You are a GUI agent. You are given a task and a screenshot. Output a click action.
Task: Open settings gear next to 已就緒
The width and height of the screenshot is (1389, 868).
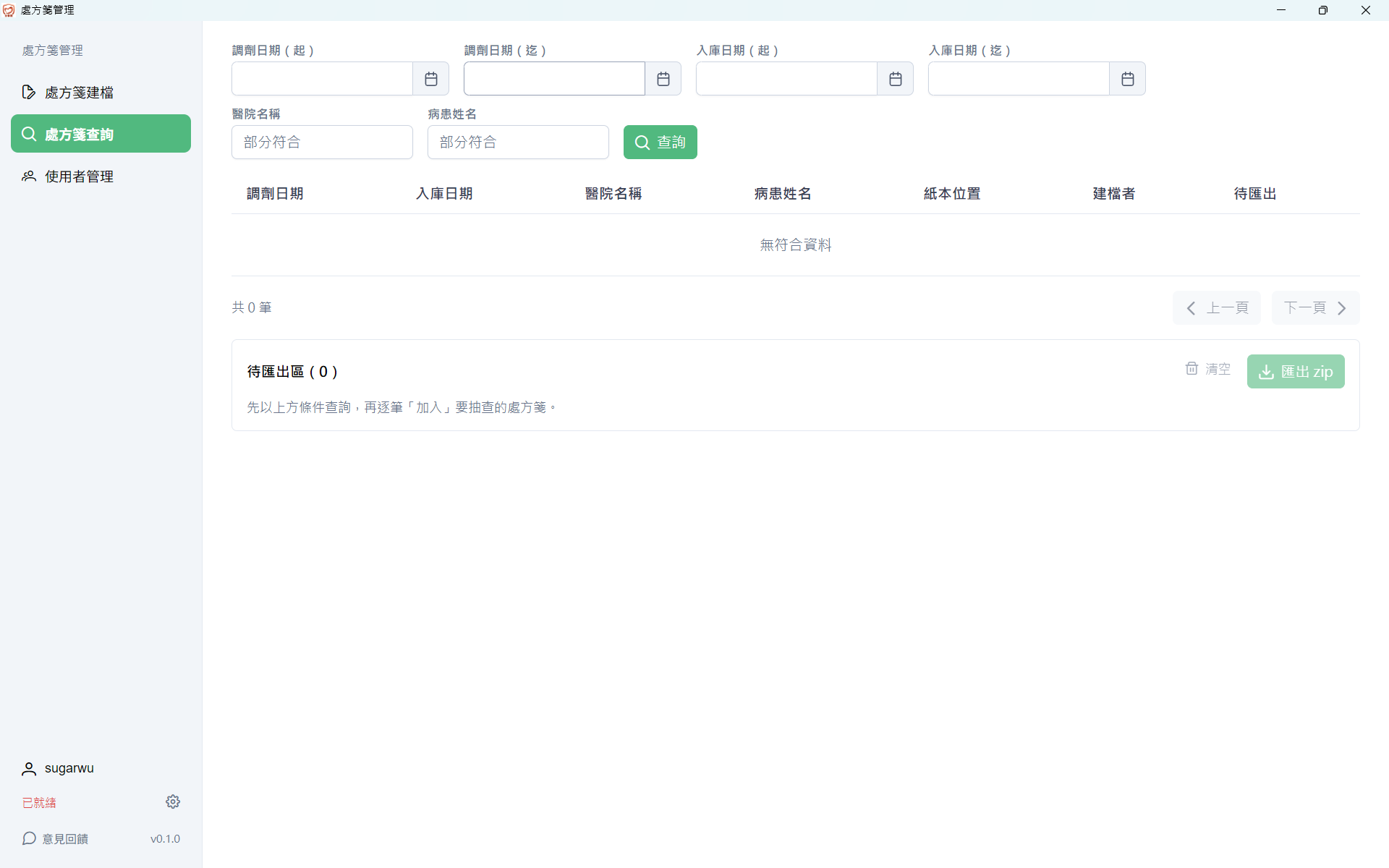click(173, 801)
